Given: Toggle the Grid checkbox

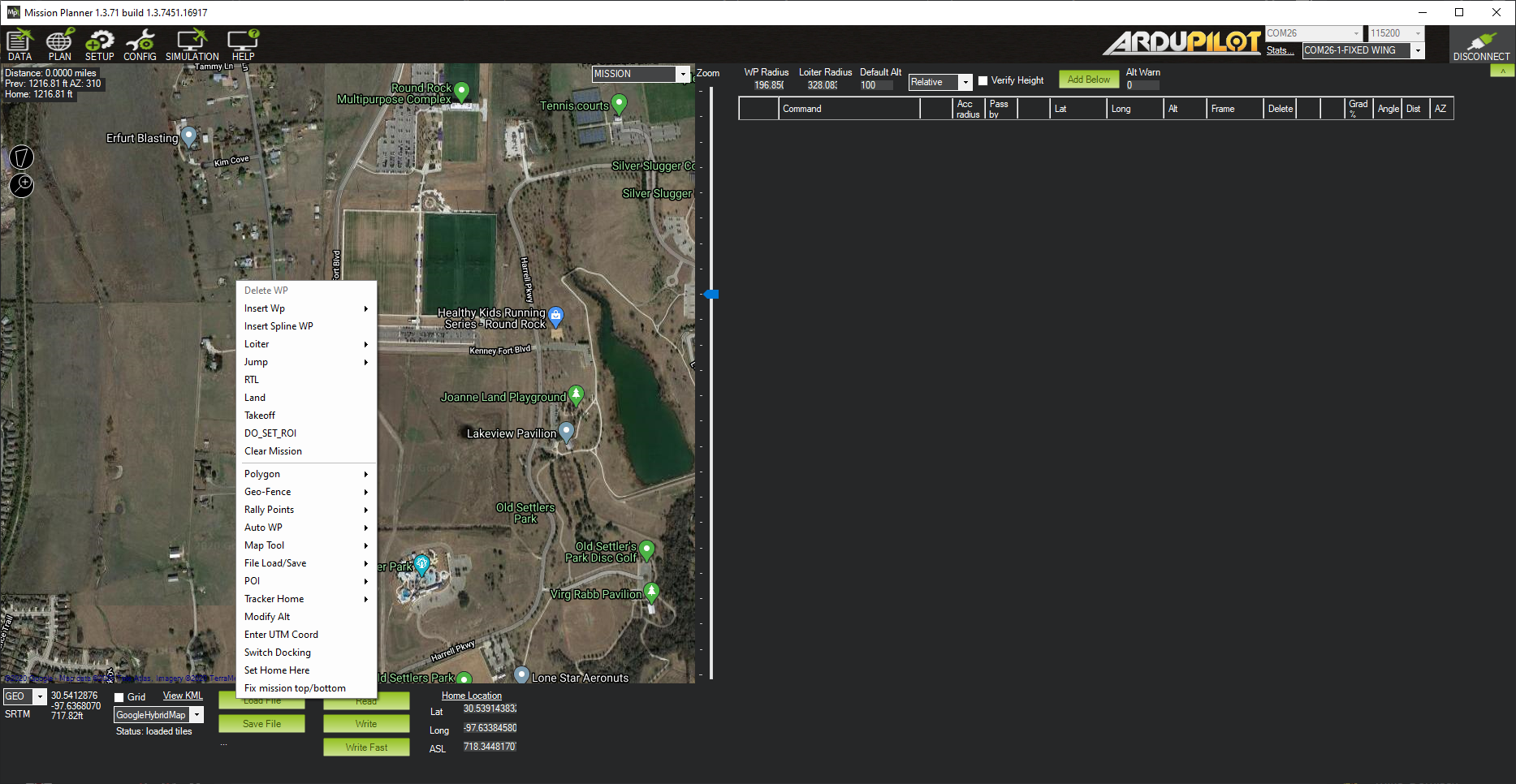Looking at the screenshot, I should click(x=119, y=697).
